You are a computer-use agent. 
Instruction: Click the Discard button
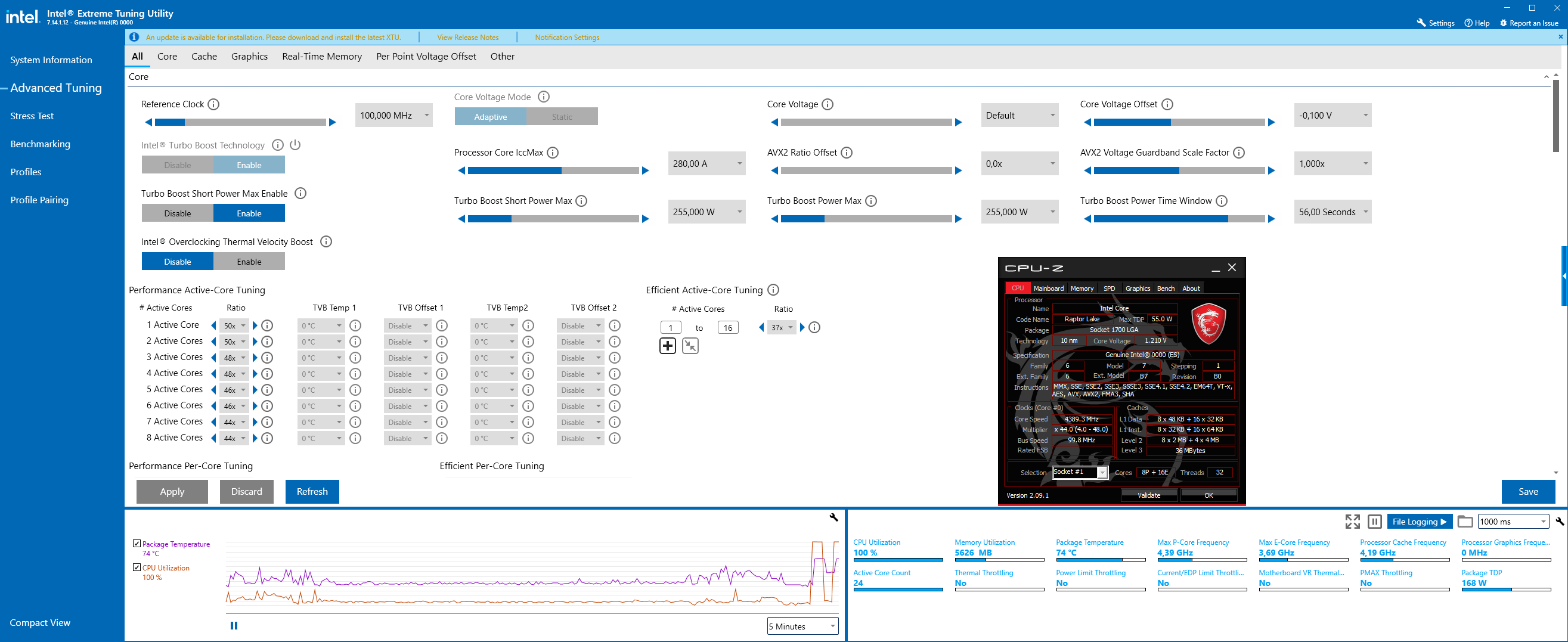tap(246, 491)
